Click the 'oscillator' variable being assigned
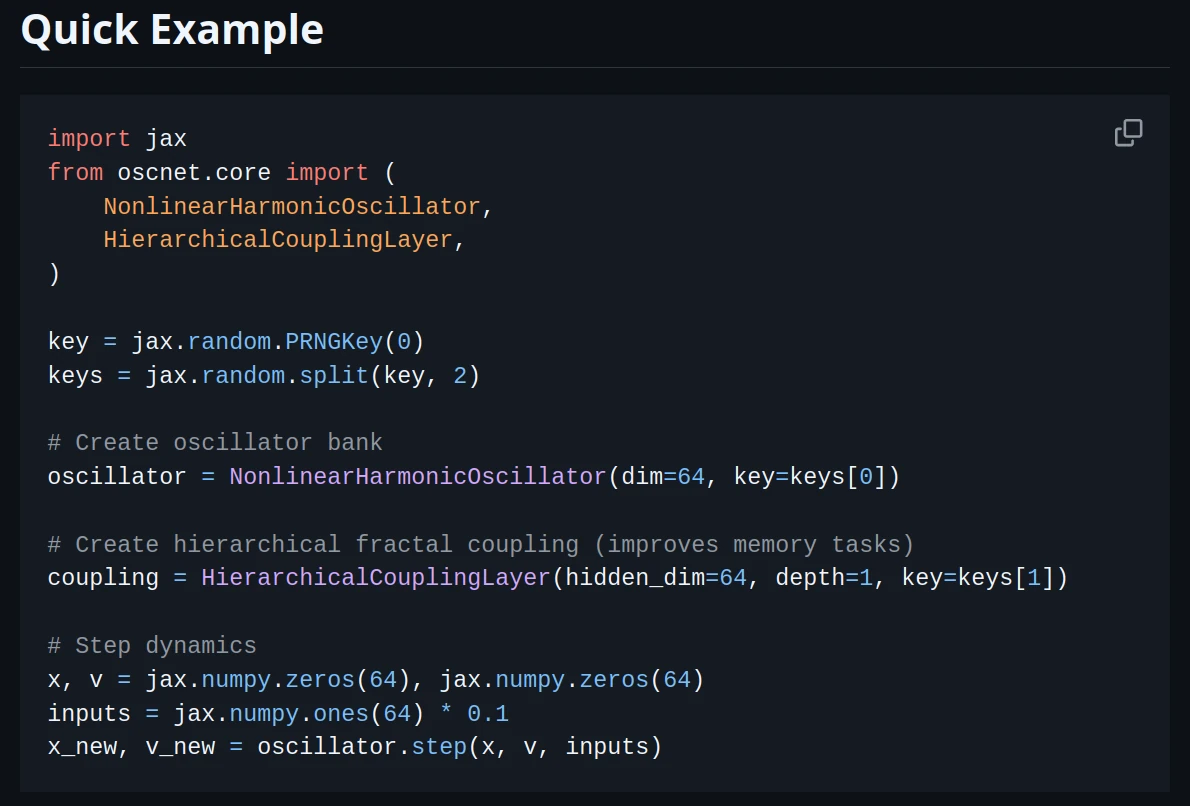1190x806 pixels. tap(116, 477)
